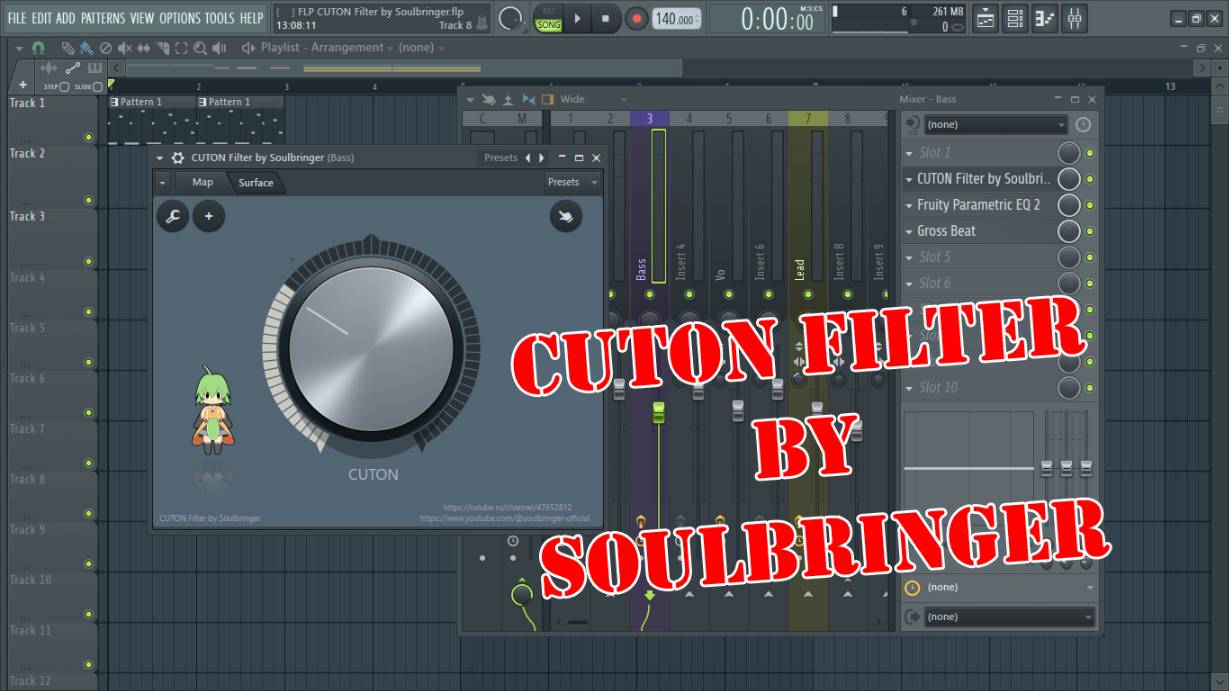Select the playlist Delete tool
This screenshot has height=691, width=1229.
105,48
